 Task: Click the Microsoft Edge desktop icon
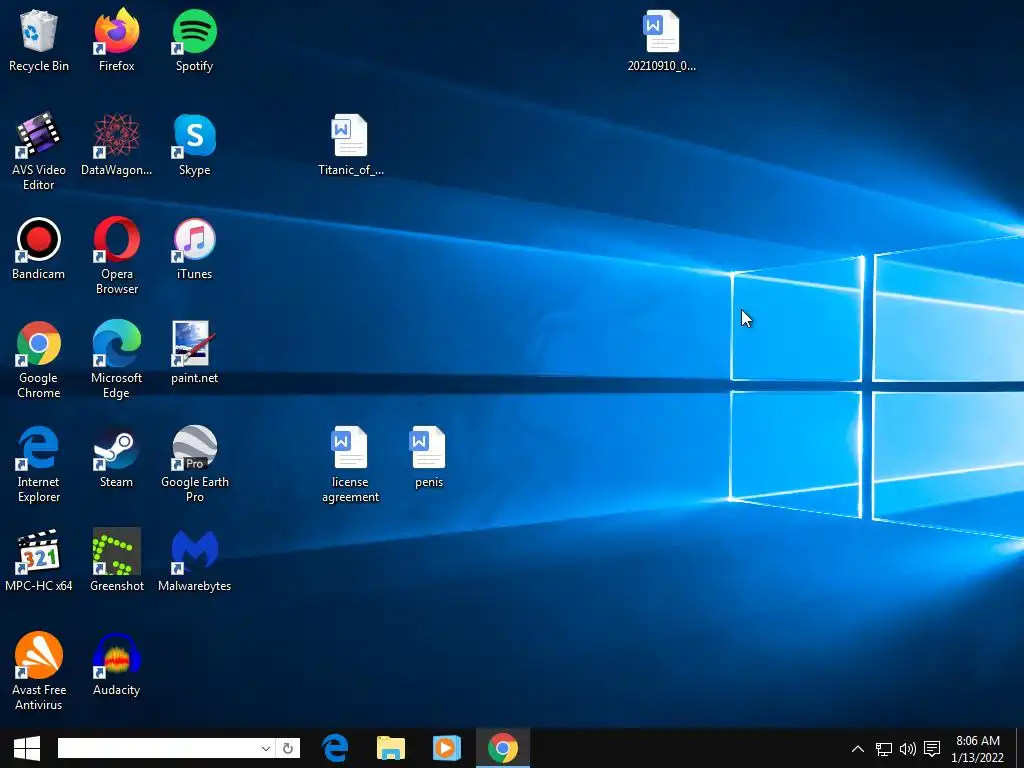(x=116, y=360)
